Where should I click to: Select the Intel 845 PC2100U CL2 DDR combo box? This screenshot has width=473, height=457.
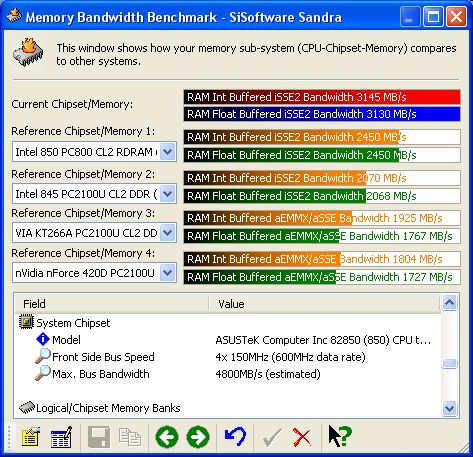[x=94, y=194]
